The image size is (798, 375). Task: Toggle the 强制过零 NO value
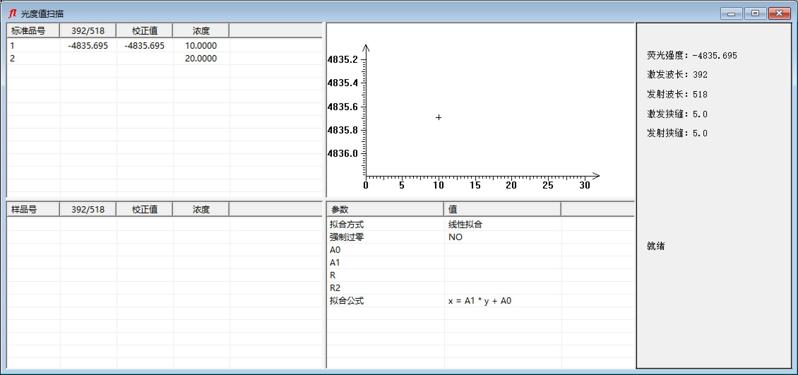[x=455, y=237]
